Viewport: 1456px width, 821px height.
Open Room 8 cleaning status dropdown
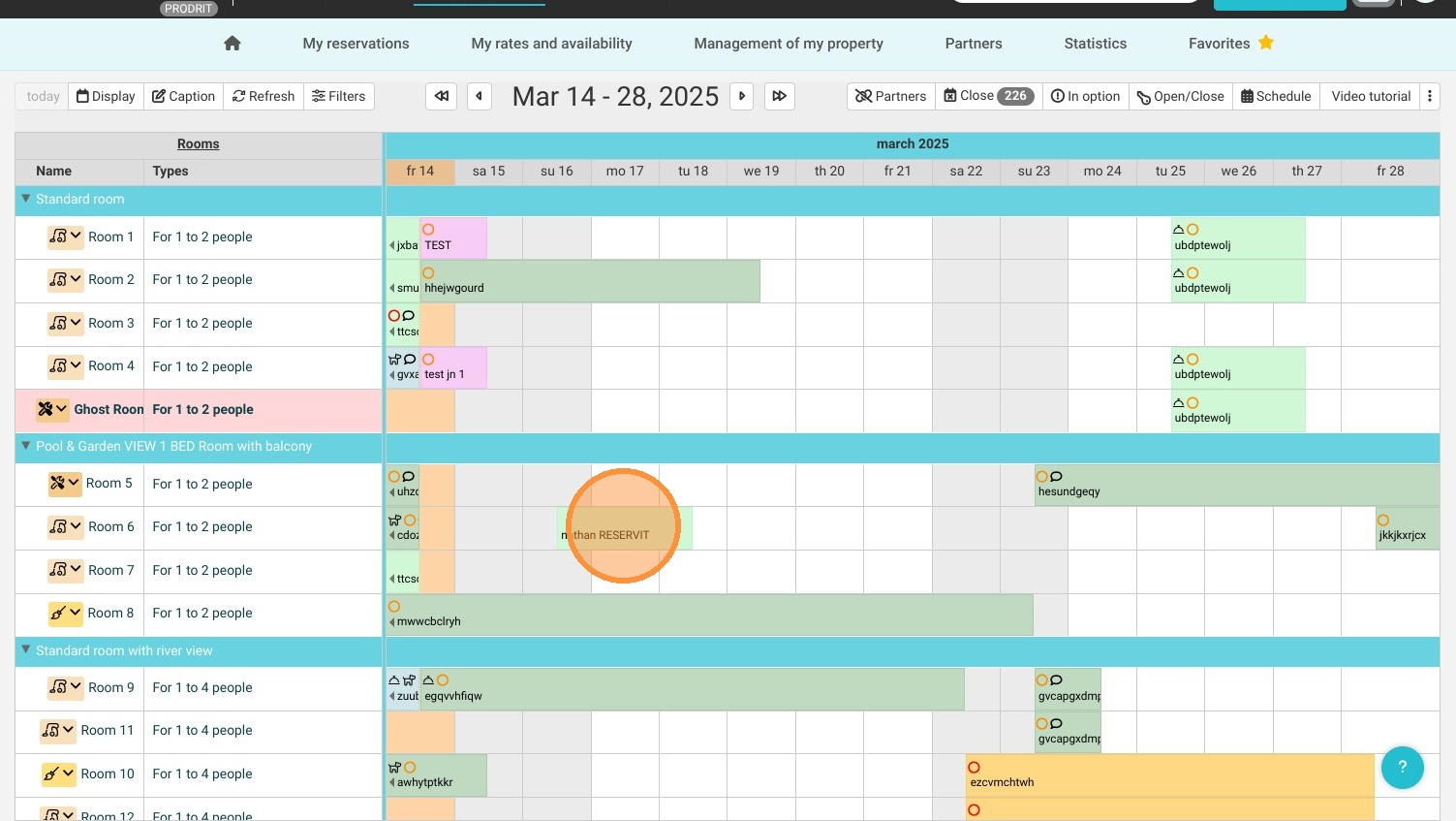click(x=66, y=613)
